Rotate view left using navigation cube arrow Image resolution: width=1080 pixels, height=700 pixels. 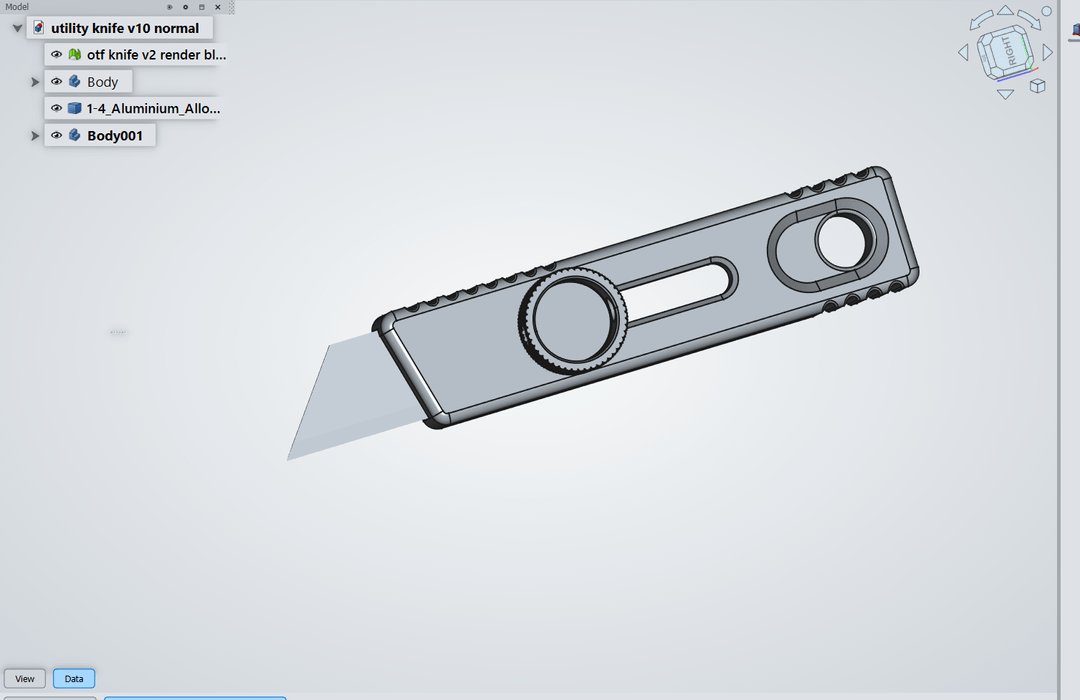pyautogui.click(x=963, y=52)
